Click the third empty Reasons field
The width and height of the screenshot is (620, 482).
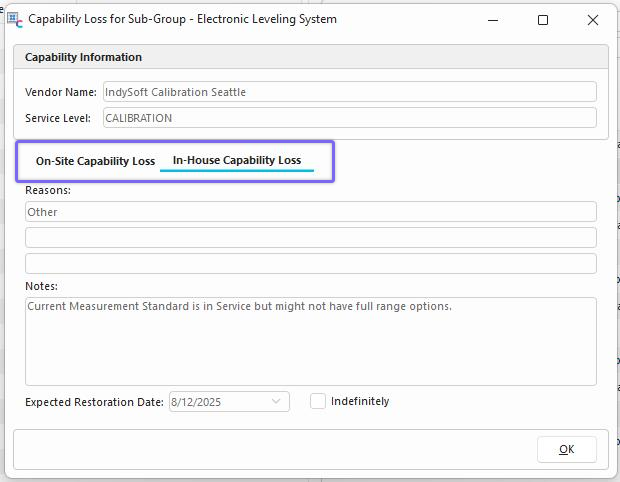[310, 264]
